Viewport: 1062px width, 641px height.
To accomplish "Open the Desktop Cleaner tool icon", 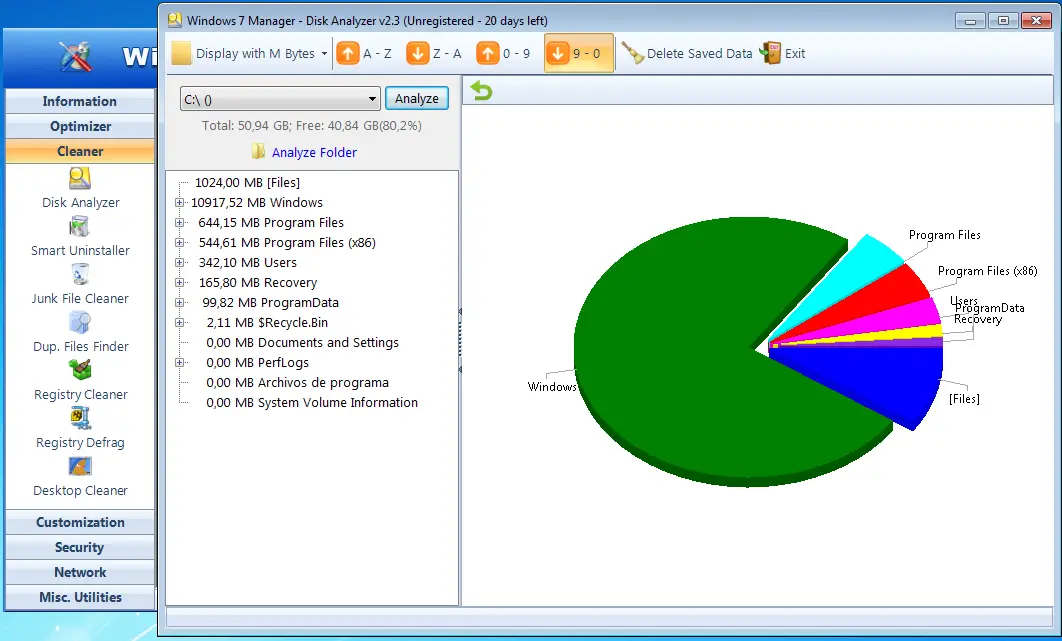I will click(80, 466).
